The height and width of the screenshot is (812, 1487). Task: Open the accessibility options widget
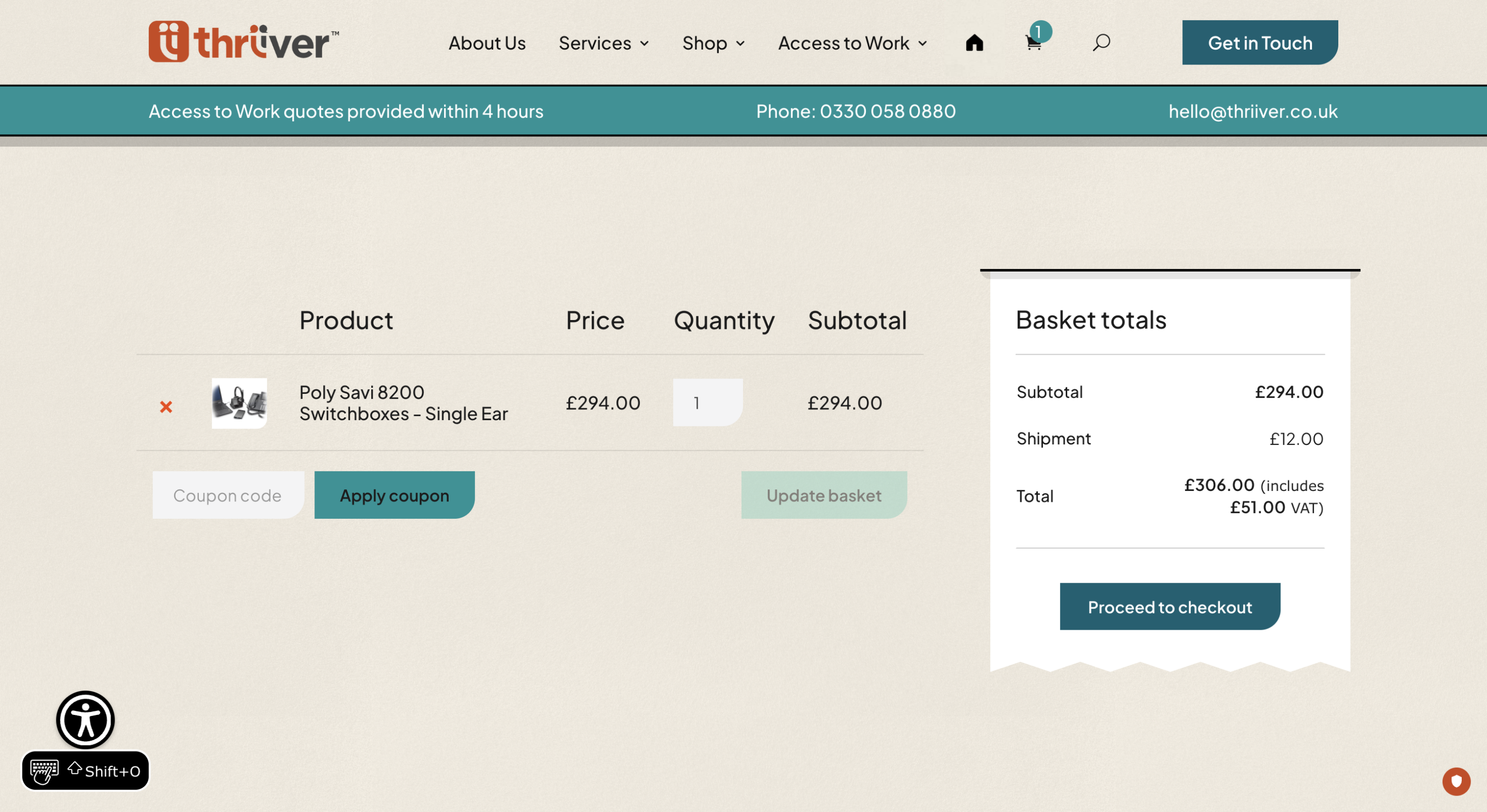coord(85,720)
